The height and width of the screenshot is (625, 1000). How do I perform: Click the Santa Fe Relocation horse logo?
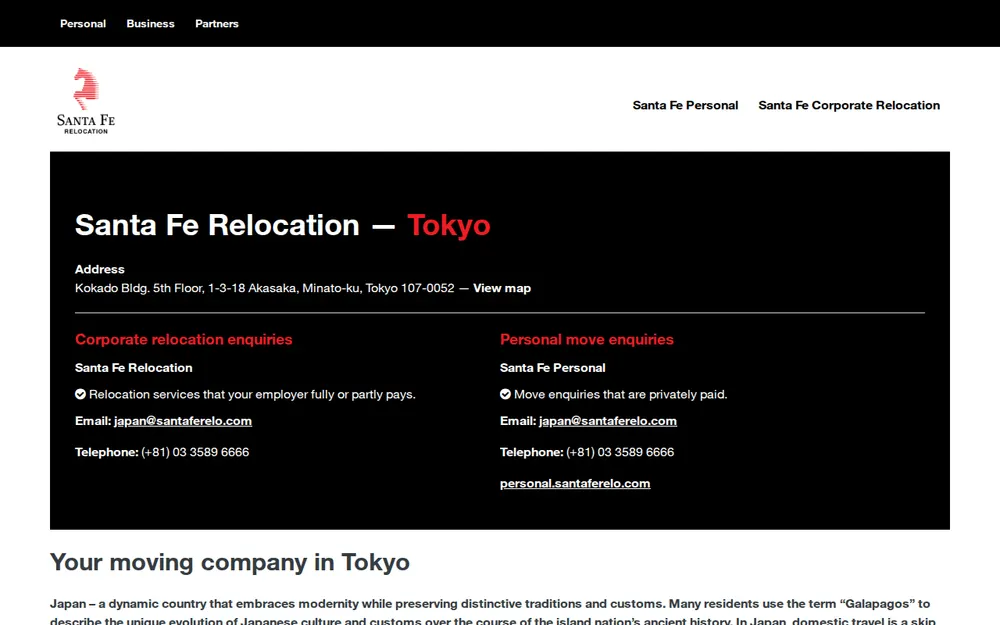tap(86, 101)
